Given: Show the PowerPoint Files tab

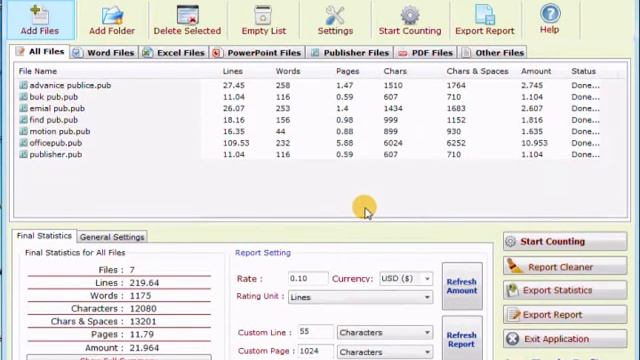Looking at the screenshot, I should (x=258, y=53).
